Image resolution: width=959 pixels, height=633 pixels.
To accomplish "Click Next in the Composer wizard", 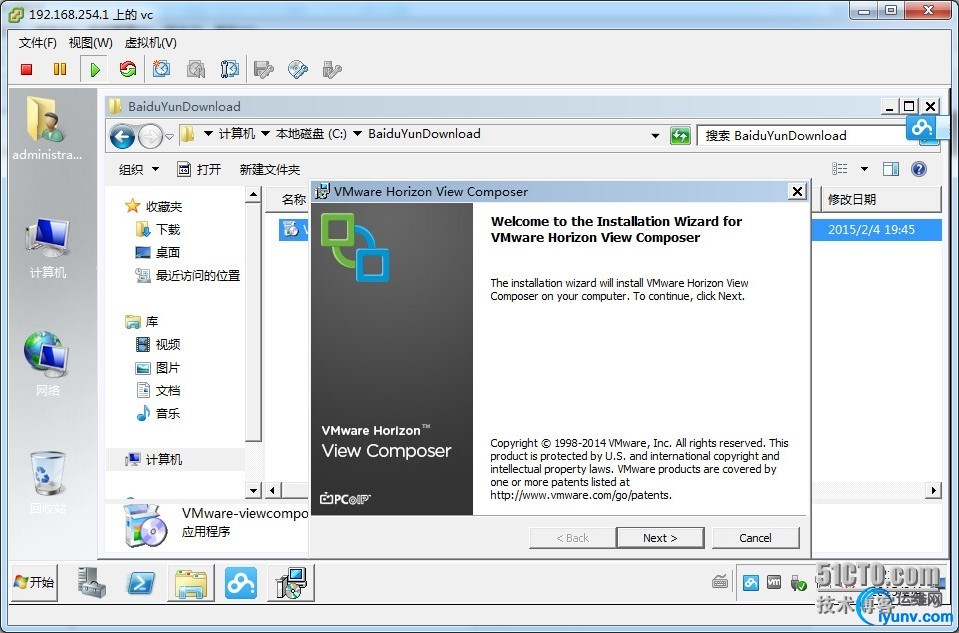I will [x=660, y=538].
